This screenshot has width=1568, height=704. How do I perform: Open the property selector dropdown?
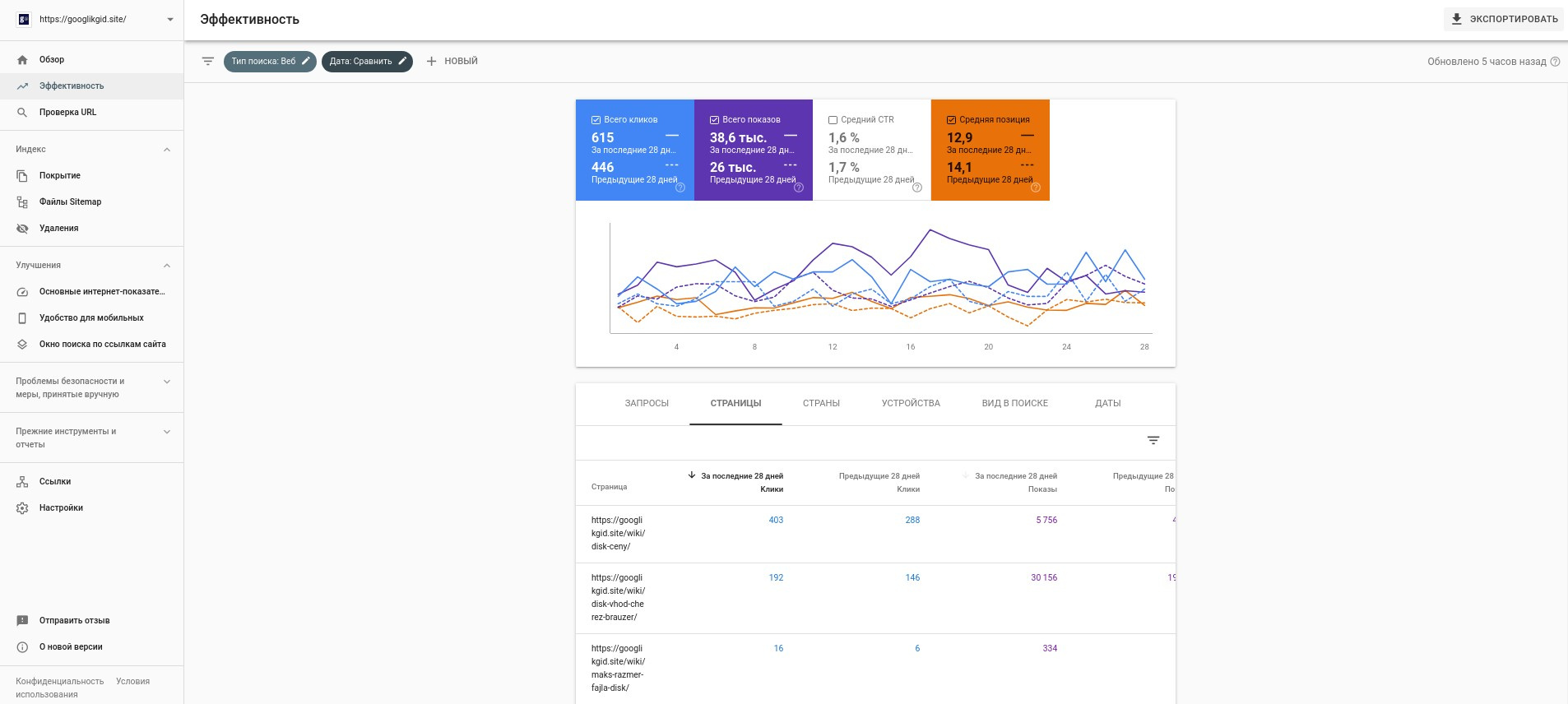[169, 20]
